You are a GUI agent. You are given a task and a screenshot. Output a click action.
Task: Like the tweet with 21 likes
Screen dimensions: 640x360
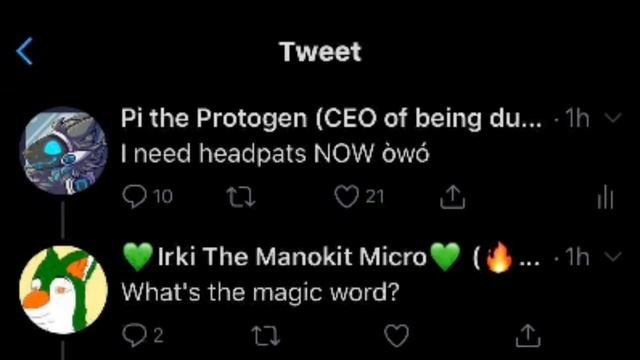click(x=347, y=197)
